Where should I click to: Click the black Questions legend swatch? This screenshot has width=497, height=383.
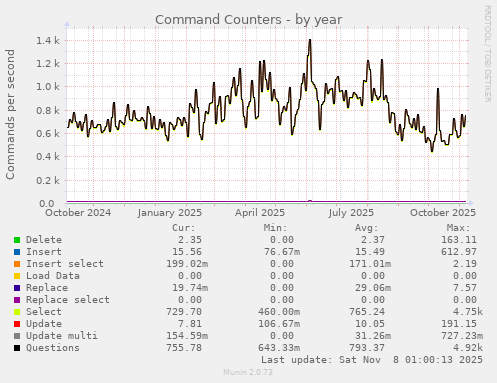[x=17, y=348]
